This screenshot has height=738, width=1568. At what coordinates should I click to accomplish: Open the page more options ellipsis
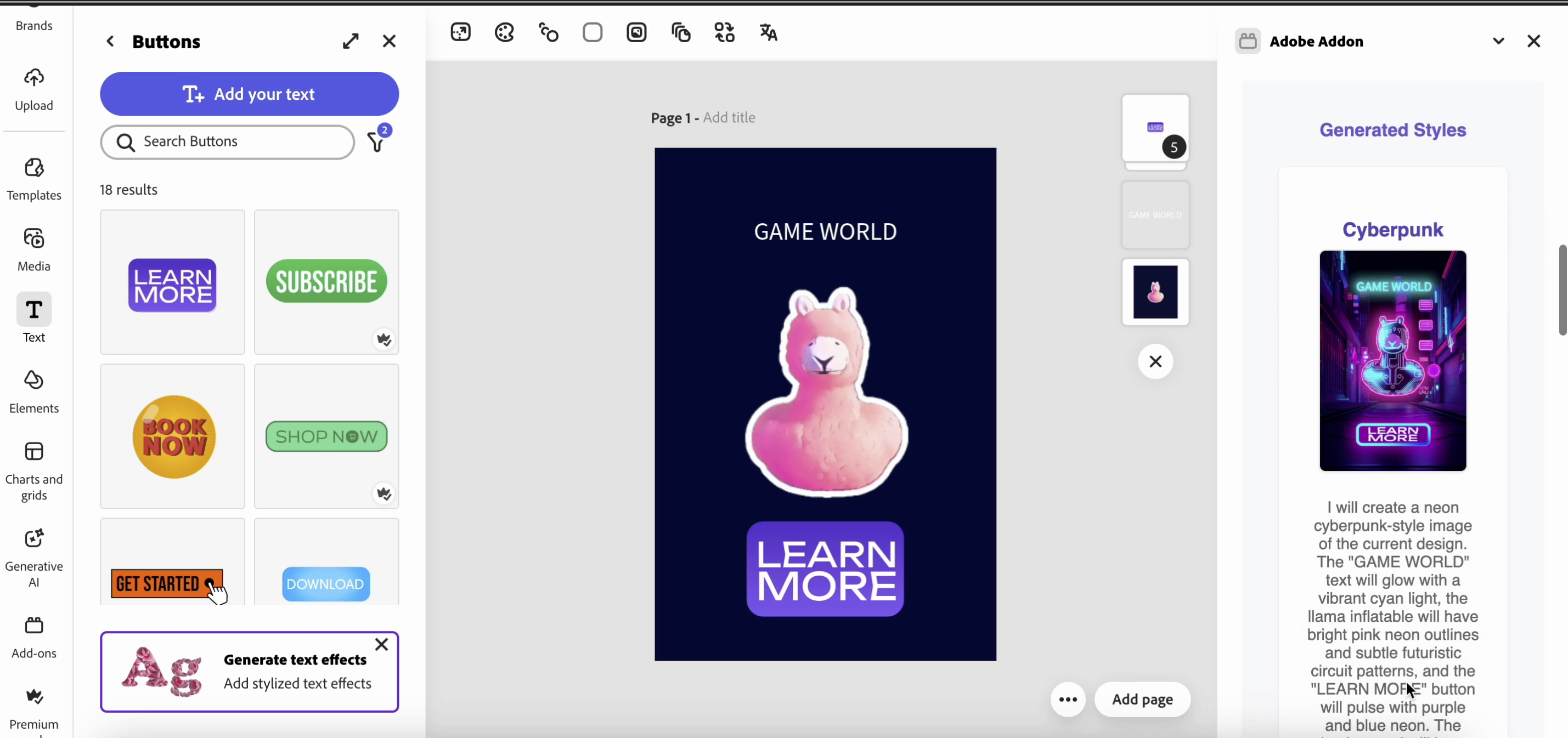click(1068, 700)
